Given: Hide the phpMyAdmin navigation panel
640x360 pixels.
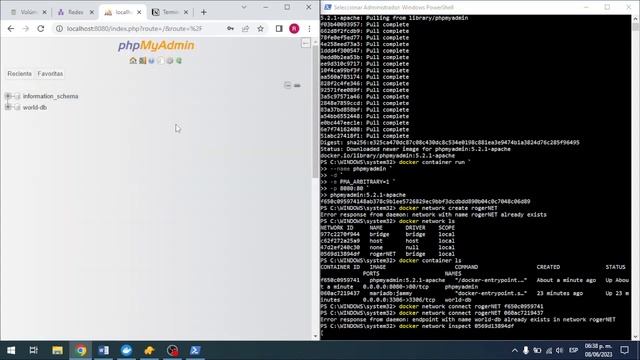Looking at the screenshot, I should tap(305, 43).
